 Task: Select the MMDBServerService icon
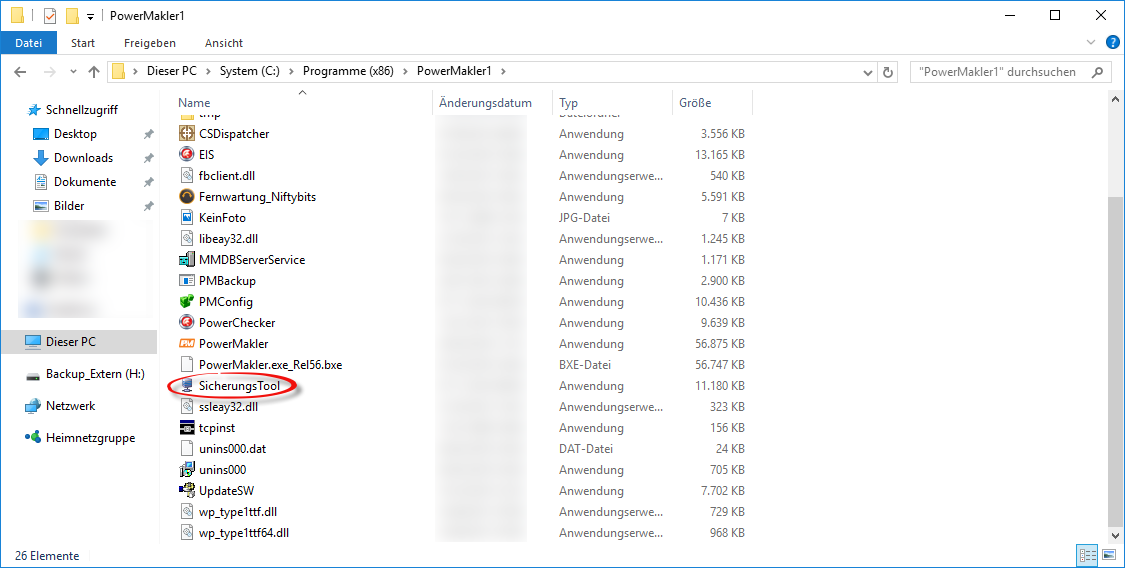pyautogui.click(x=187, y=260)
